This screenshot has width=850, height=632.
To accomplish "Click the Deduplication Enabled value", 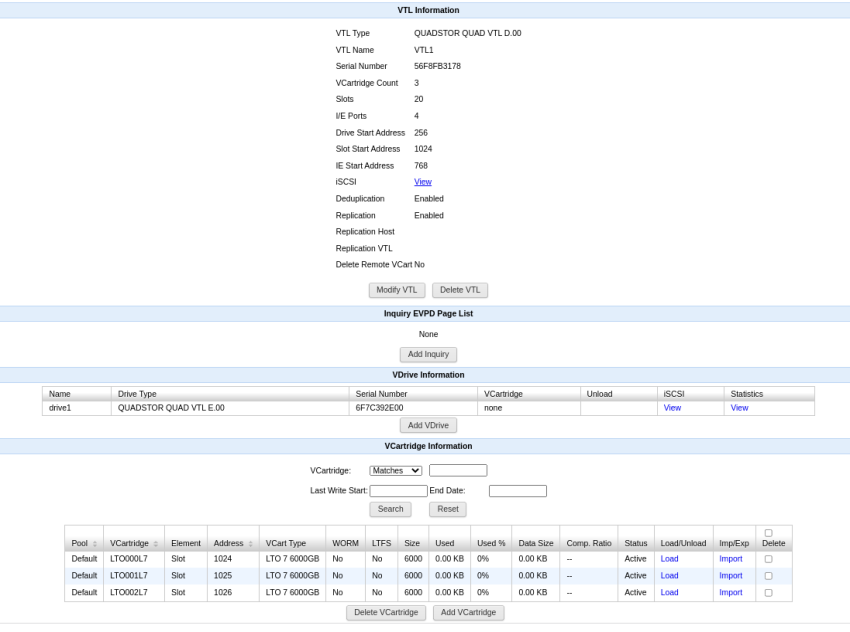I will tap(429, 199).
